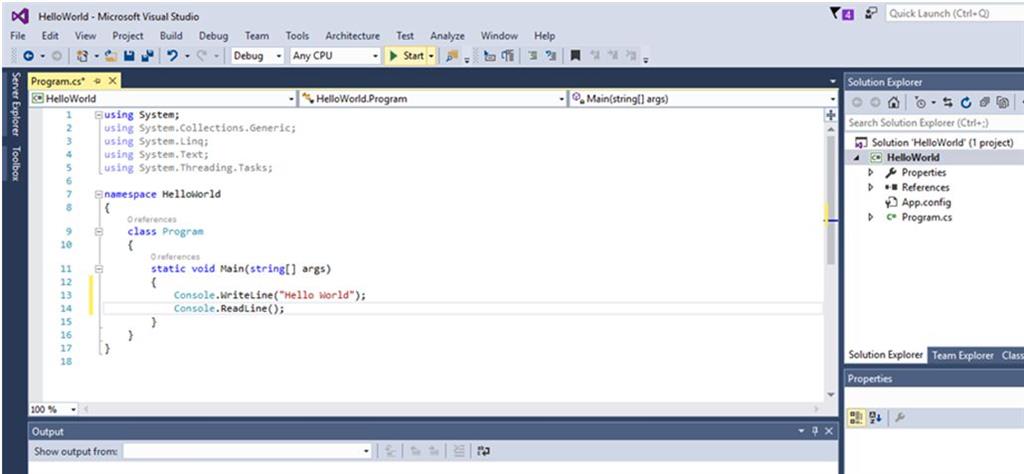The width and height of the screenshot is (1024, 474).
Task: Click the notifications flag icon
Action: (842, 14)
